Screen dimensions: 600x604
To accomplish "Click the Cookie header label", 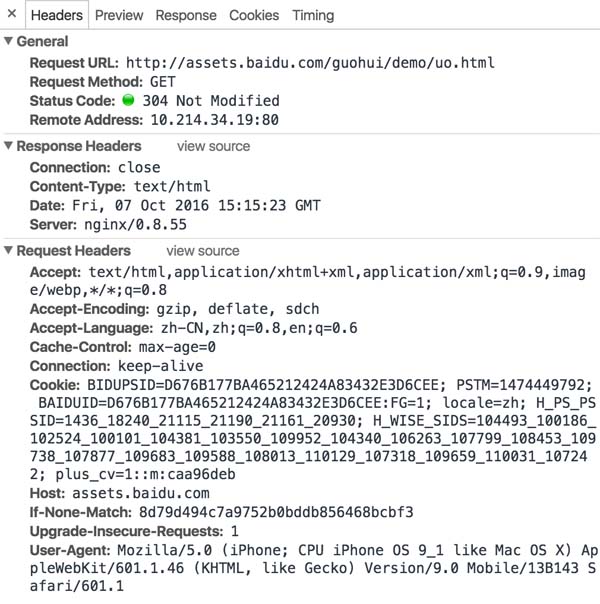I will tap(54, 384).
